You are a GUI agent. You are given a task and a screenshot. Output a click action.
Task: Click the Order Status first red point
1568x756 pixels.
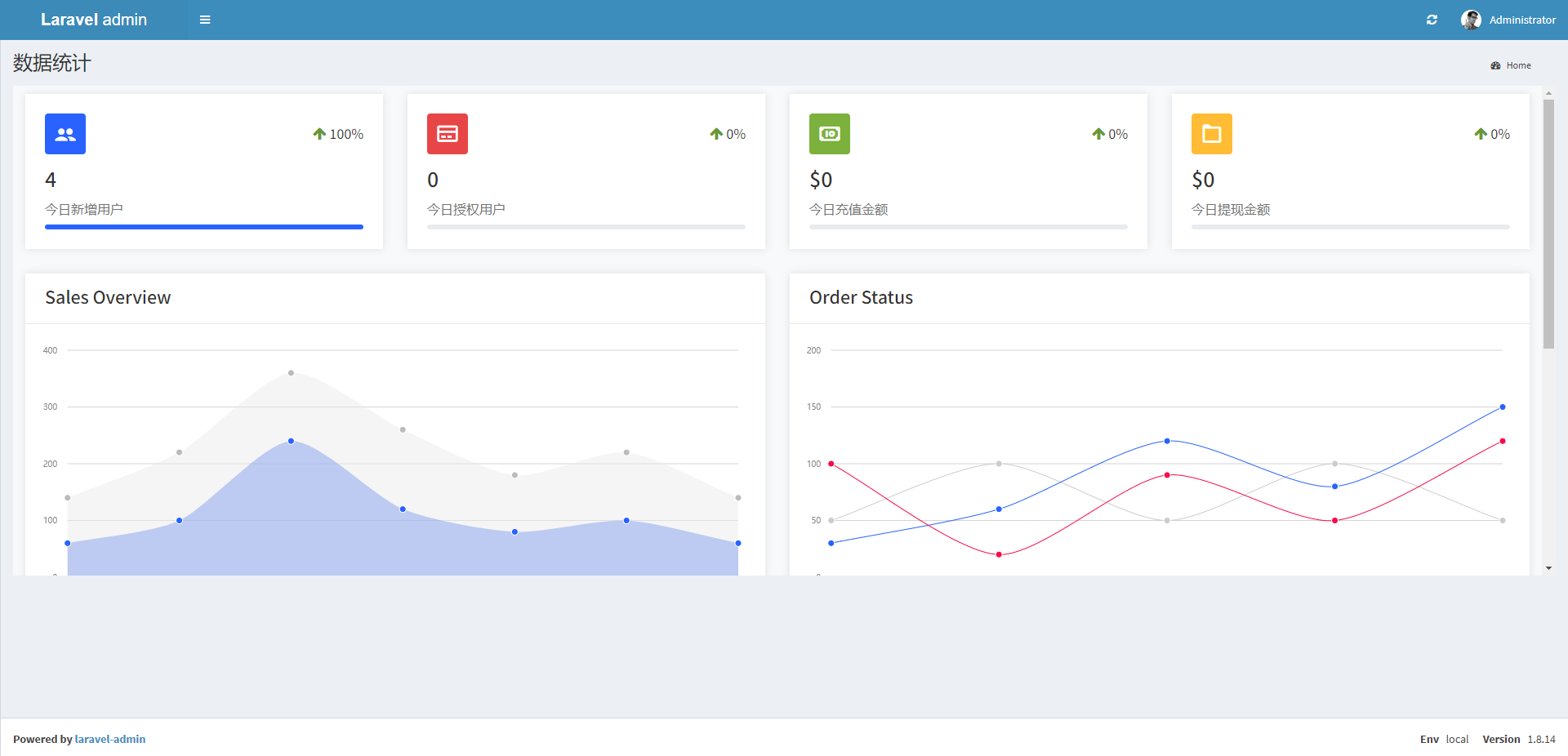point(831,464)
